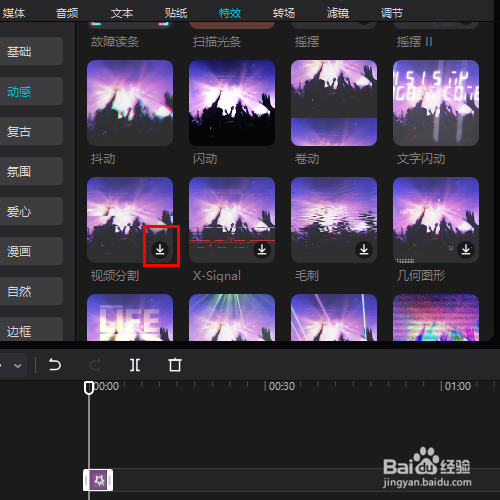
Task: Click the 01:00 mark on the ruler
Action: click(458, 386)
